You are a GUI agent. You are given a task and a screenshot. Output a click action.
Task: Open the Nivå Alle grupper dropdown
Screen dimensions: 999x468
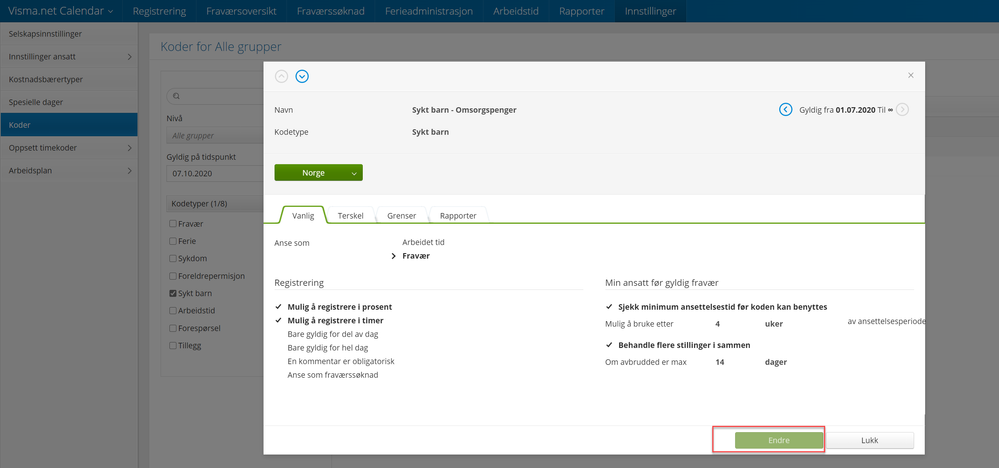point(215,136)
